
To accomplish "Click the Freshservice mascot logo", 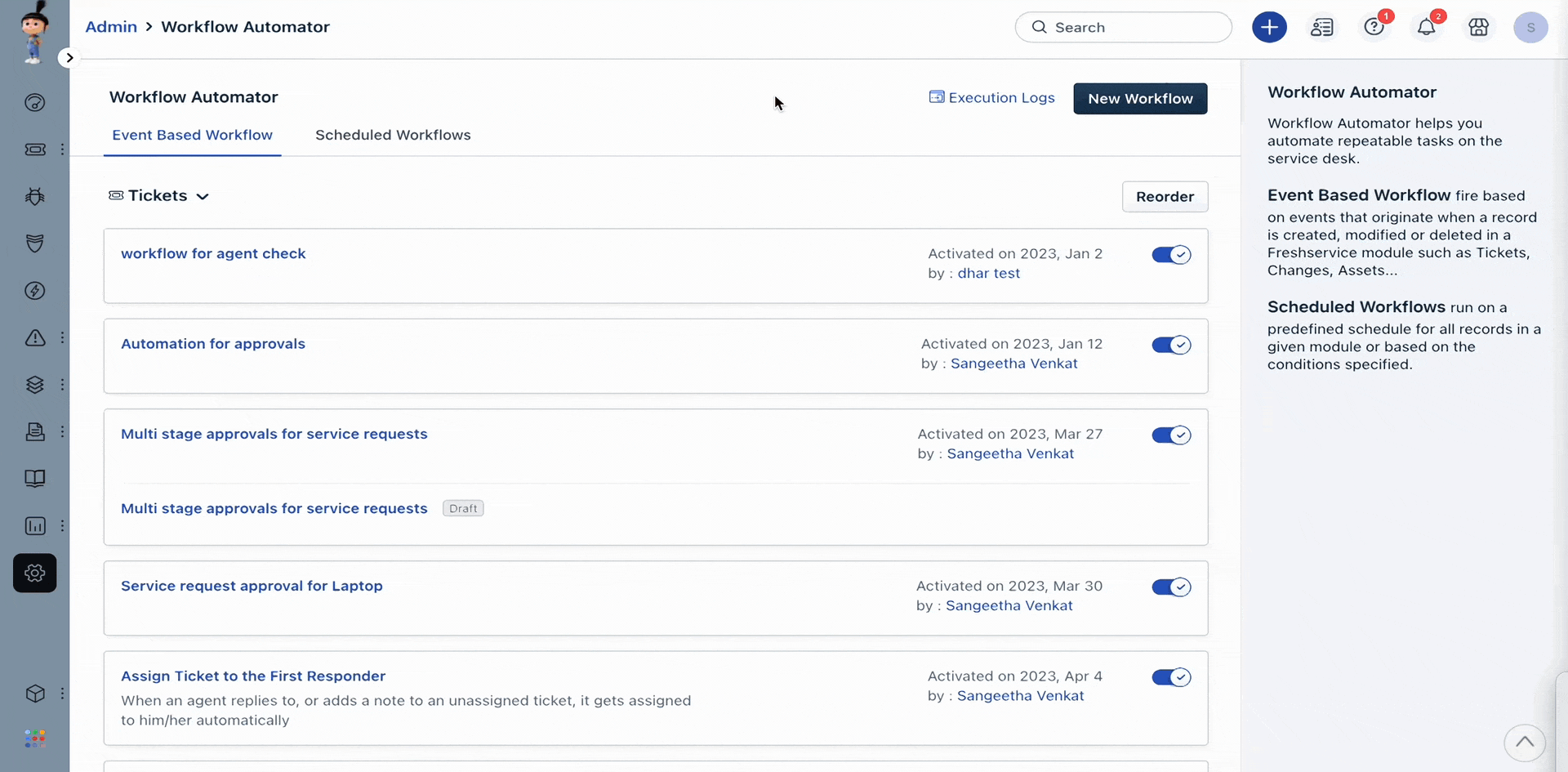I will point(33,33).
